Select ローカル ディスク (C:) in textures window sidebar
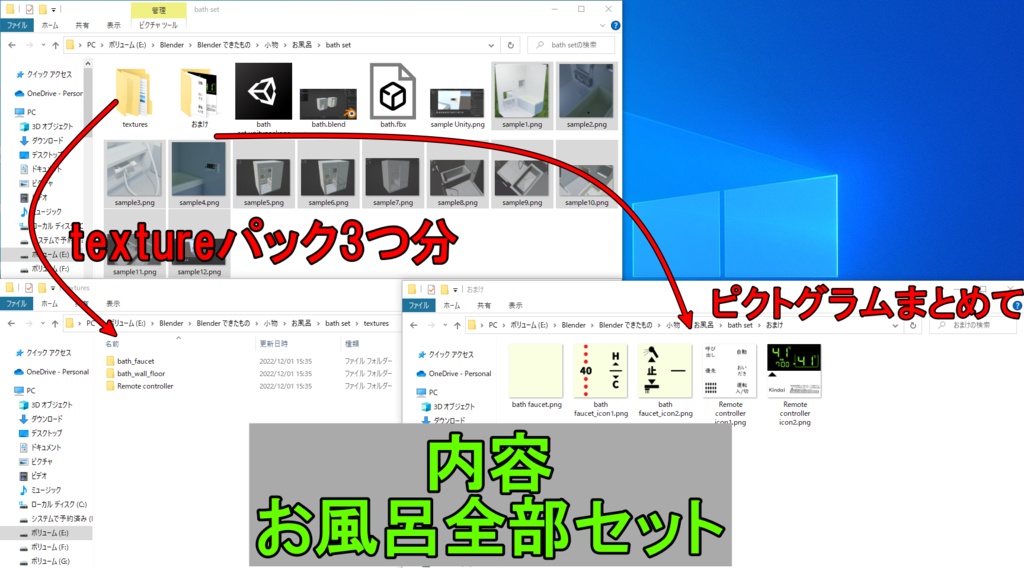1024x568 pixels. (52, 504)
